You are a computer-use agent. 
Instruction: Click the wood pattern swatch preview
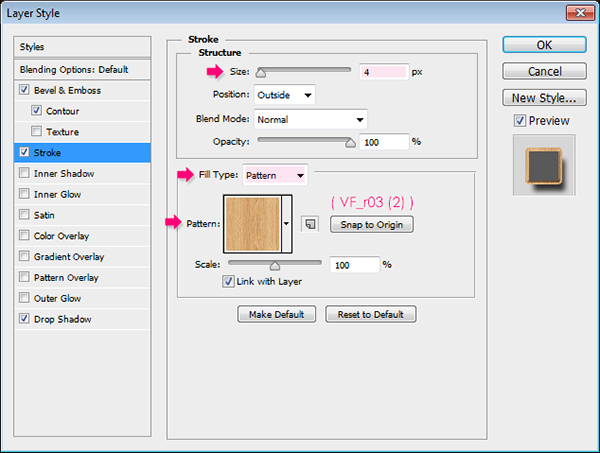click(251, 224)
